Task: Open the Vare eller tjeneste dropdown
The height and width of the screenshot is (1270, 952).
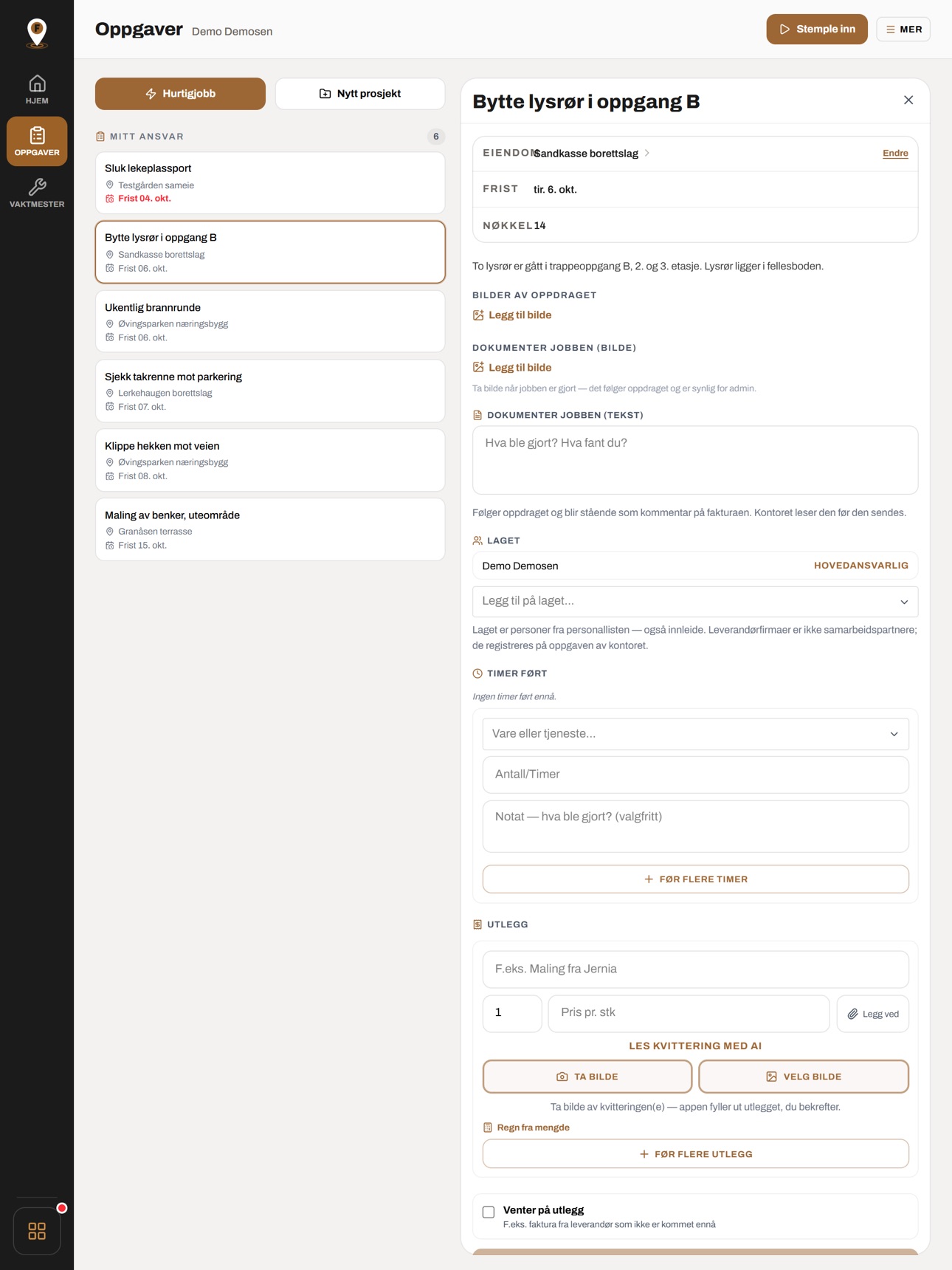Action: [695, 734]
